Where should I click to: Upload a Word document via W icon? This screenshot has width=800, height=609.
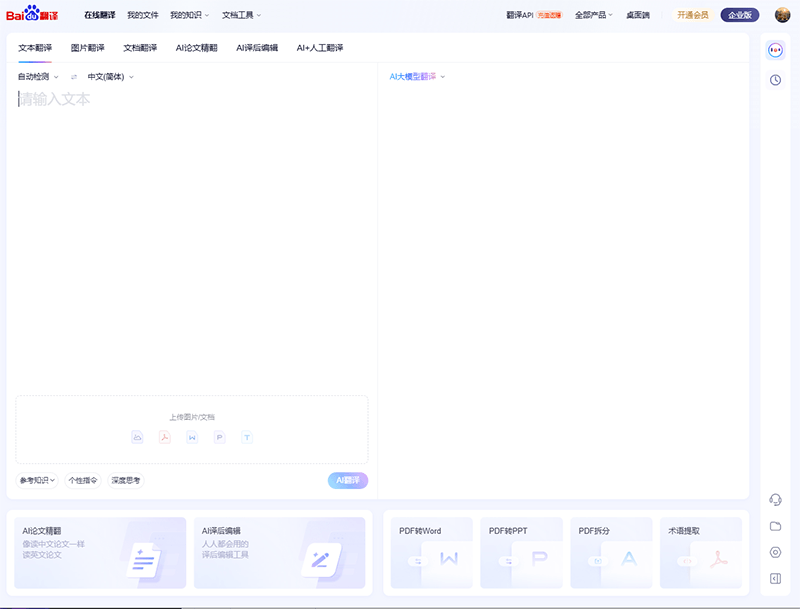pyautogui.click(x=192, y=437)
